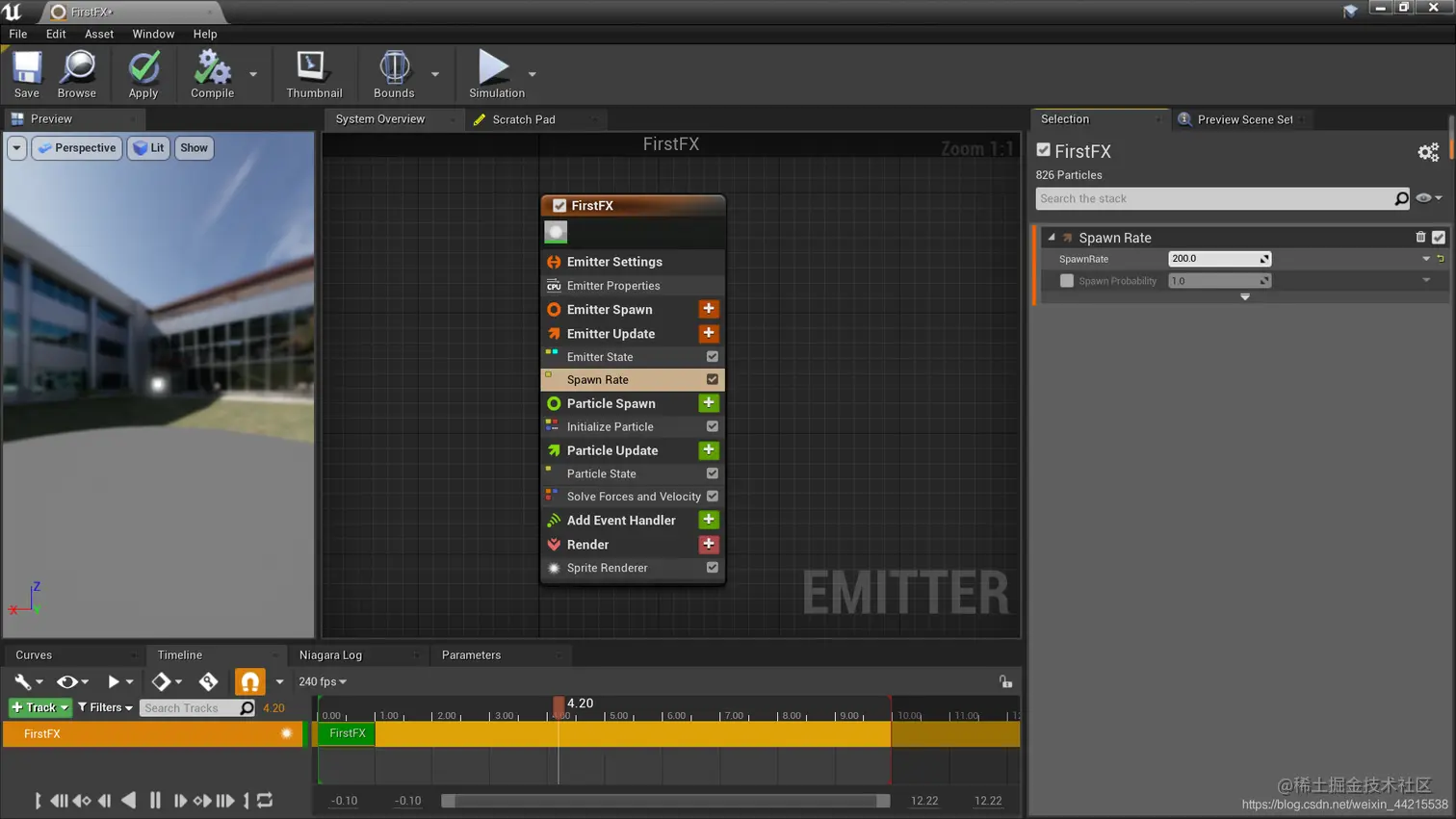Open the Window menu

(153, 34)
